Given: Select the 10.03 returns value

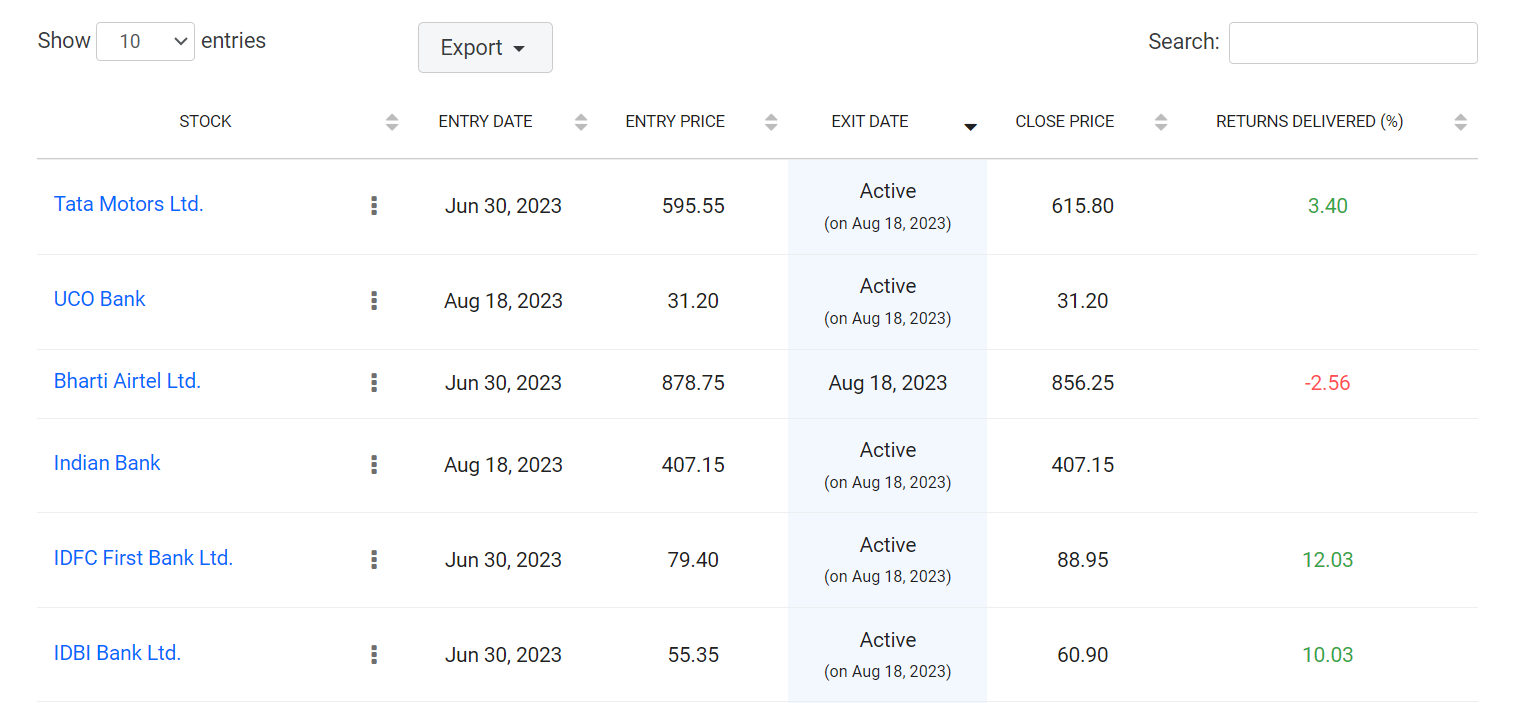Looking at the screenshot, I should click(1328, 655).
